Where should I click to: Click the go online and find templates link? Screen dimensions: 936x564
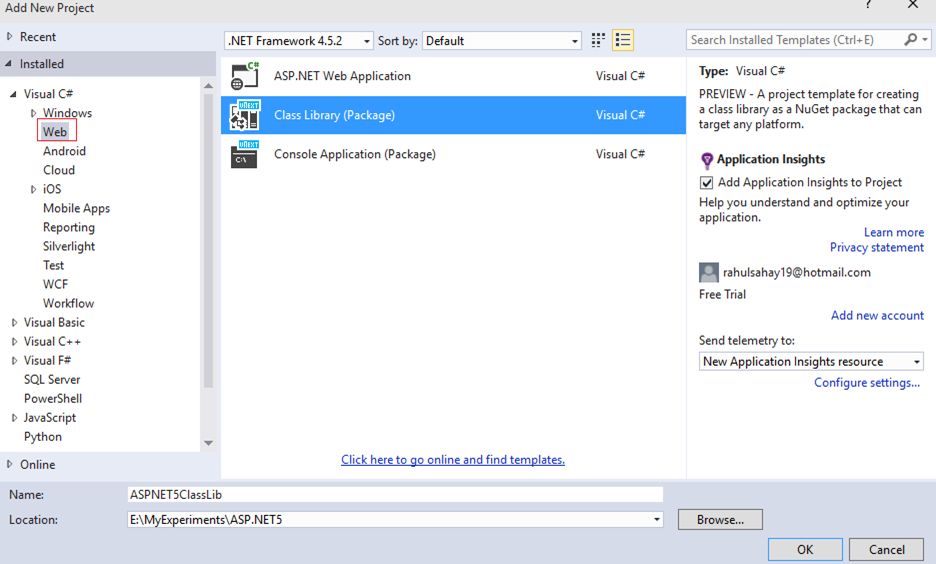pos(452,460)
